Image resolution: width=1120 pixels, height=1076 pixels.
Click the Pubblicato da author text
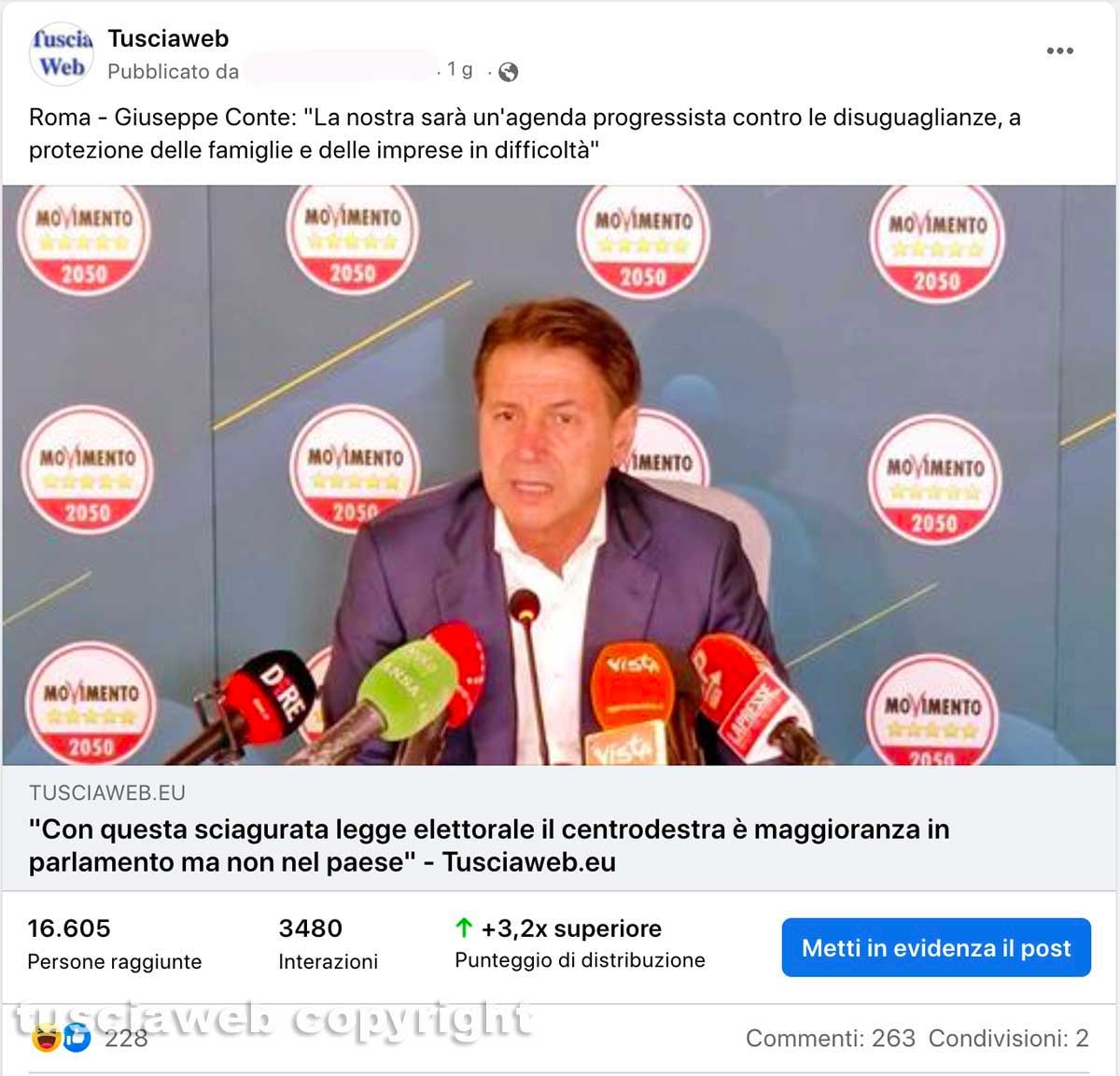tap(173, 72)
